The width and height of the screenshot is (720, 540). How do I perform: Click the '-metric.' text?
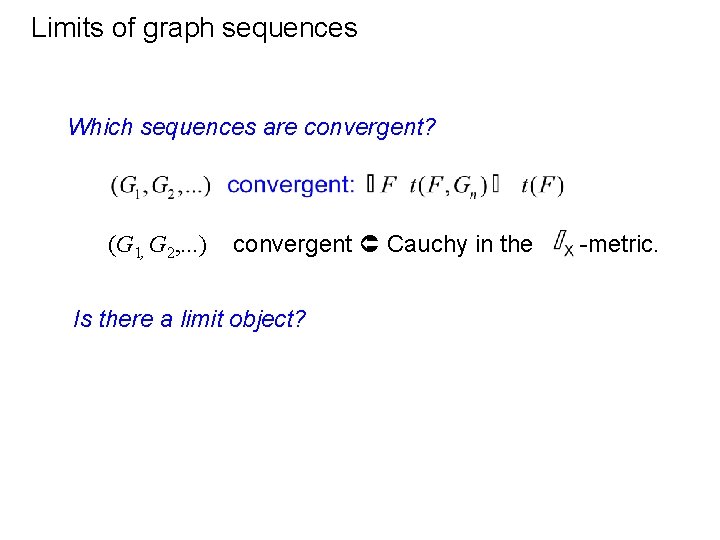619,244
